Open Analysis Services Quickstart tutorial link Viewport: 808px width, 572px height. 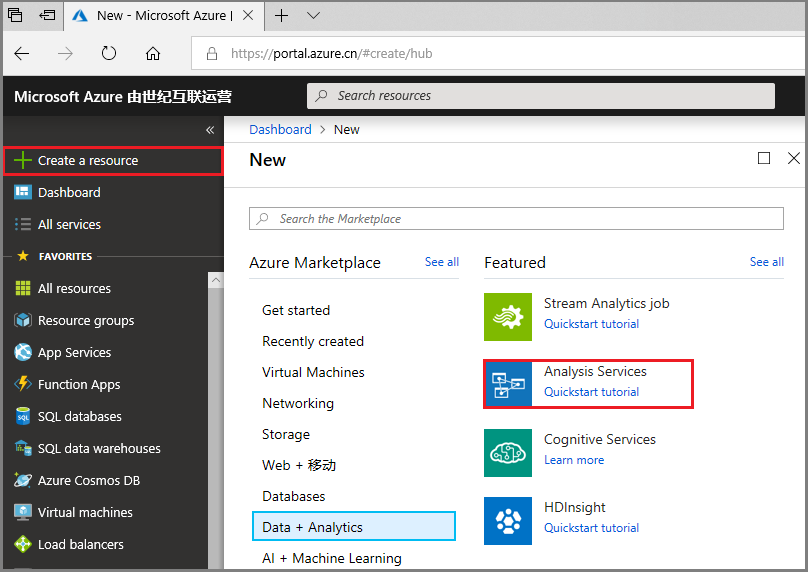pos(591,392)
